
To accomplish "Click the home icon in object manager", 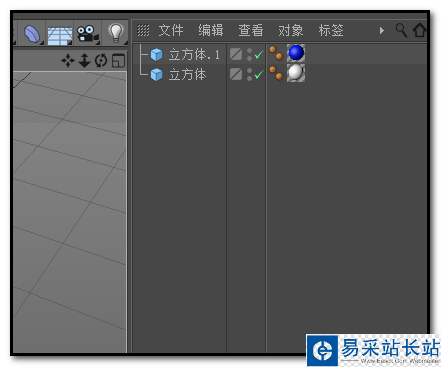I will point(419,30).
